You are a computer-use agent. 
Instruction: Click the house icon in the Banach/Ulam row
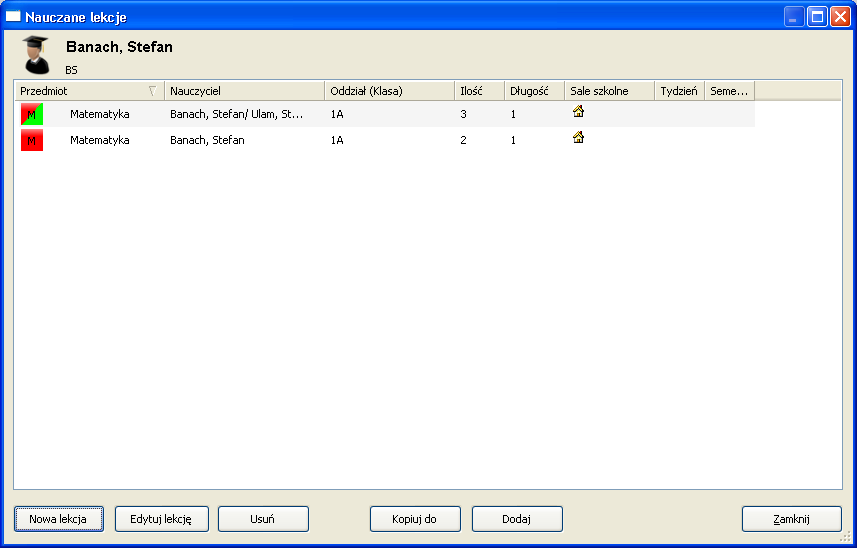pos(578,111)
